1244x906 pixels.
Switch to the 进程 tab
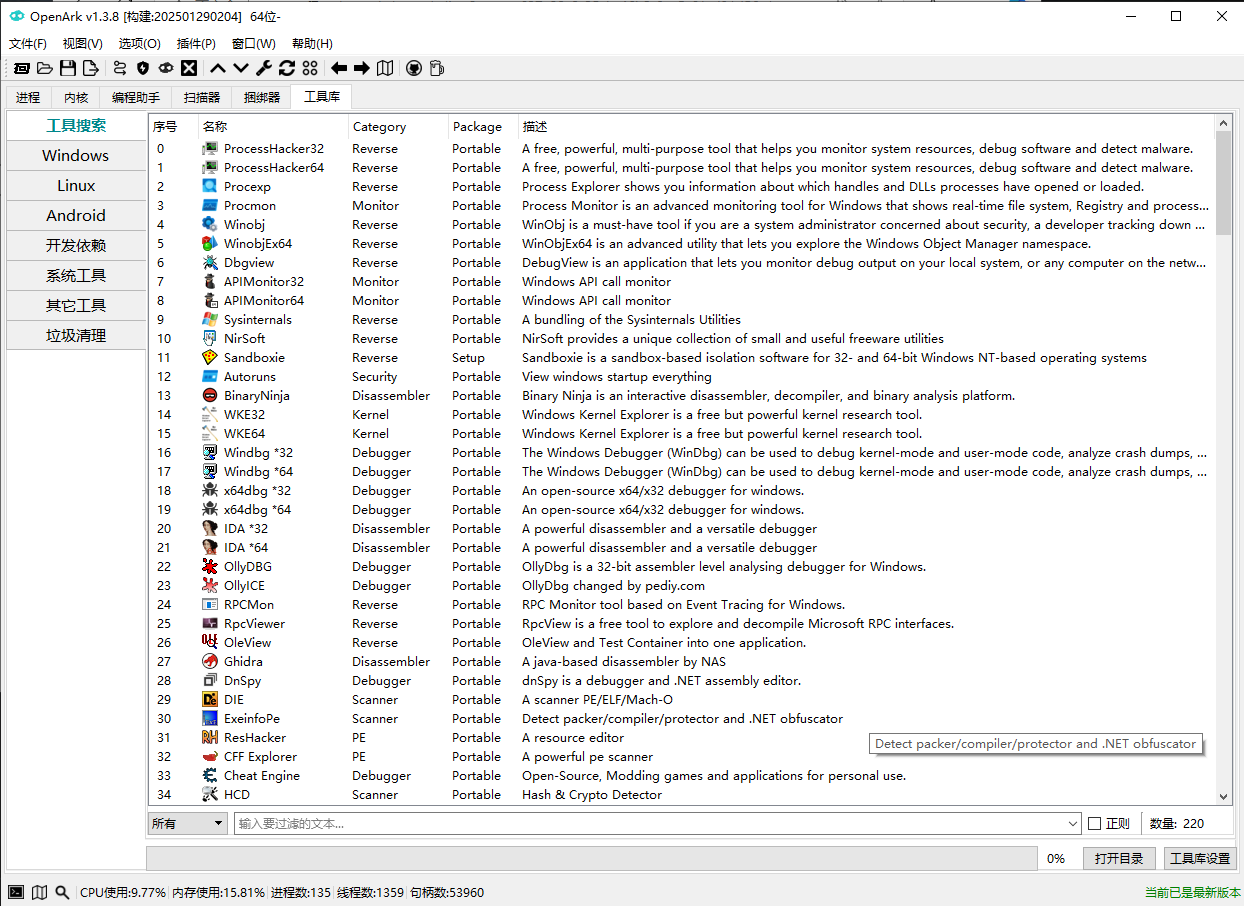[28, 97]
